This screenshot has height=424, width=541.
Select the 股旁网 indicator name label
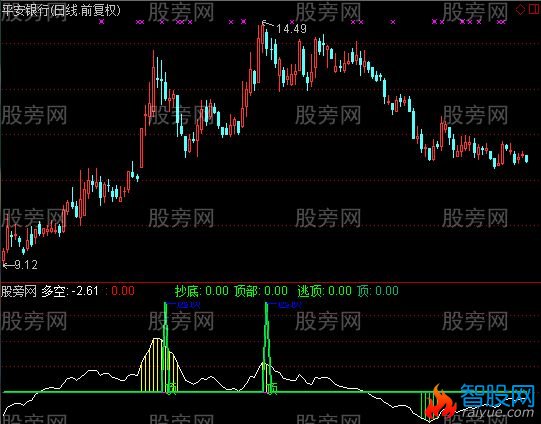click(x=19, y=291)
